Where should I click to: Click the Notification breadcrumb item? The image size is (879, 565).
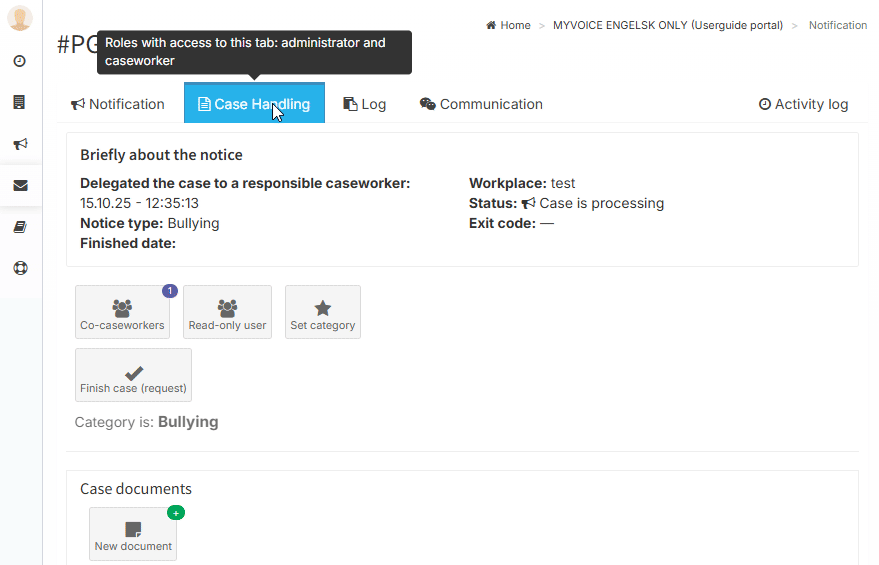tap(837, 25)
